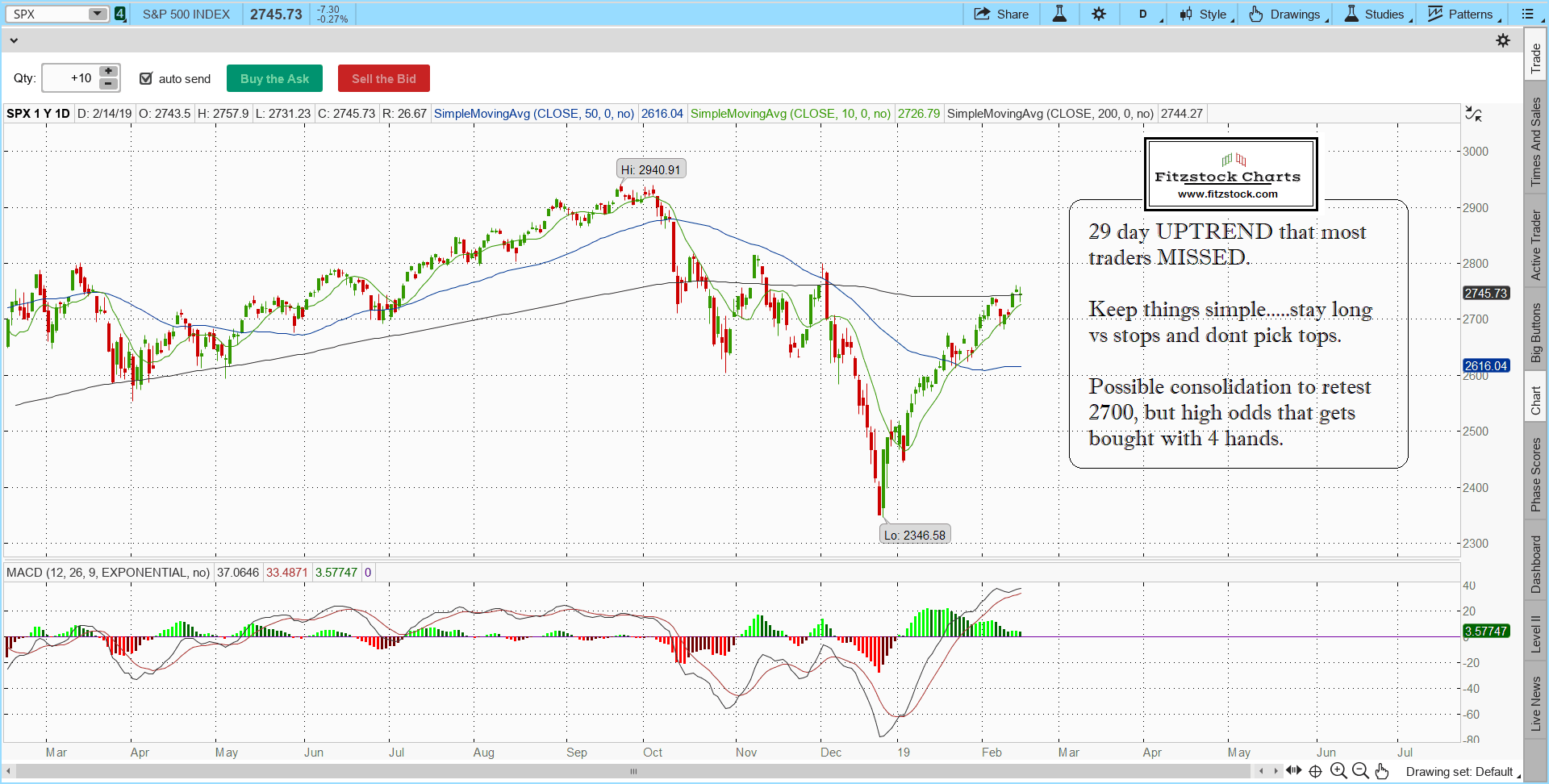This screenshot has width=1549, height=784.
Task: Open chart settings gear in the top toolbar
Action: pos(1099,14)
